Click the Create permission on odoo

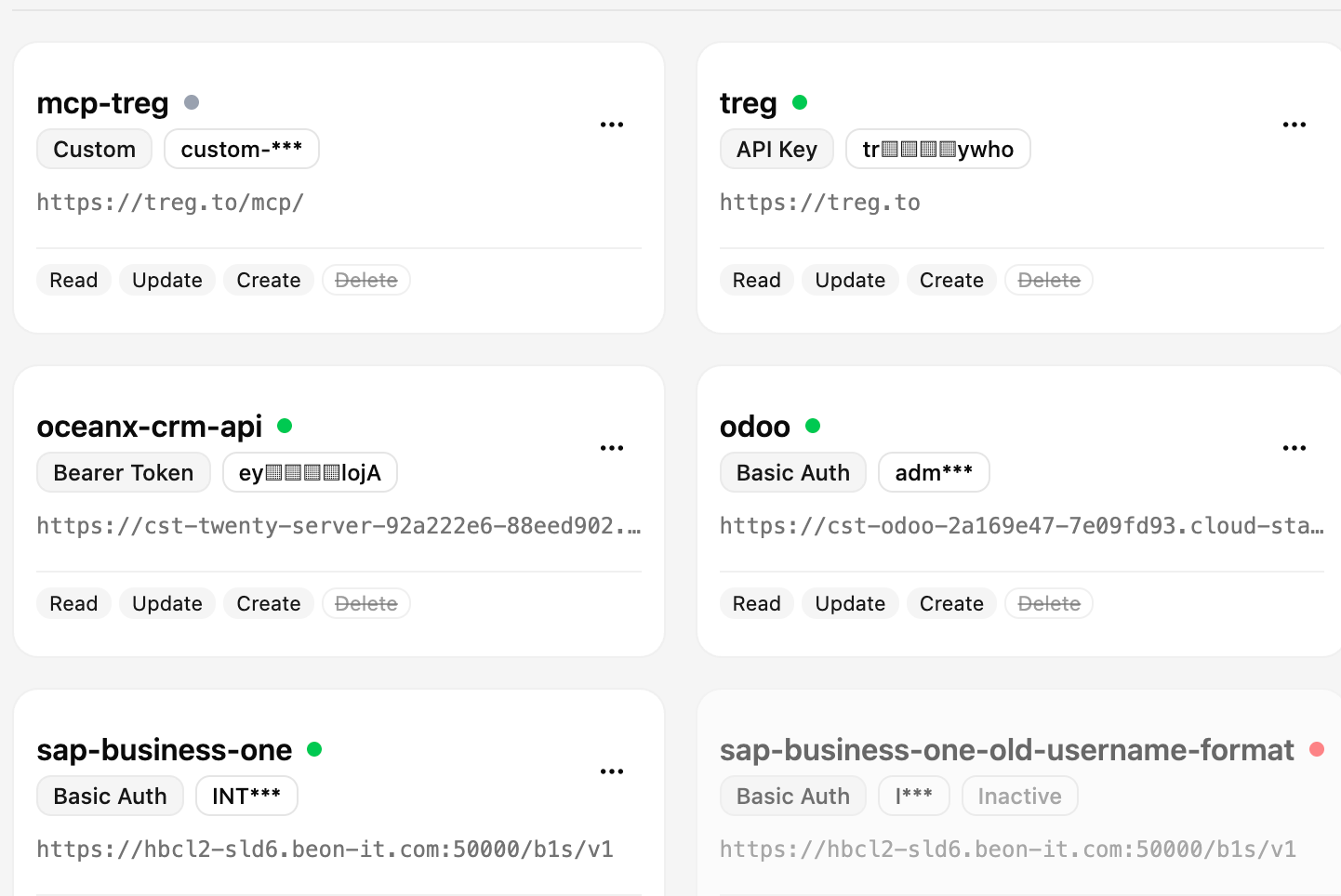coord(951,603)
